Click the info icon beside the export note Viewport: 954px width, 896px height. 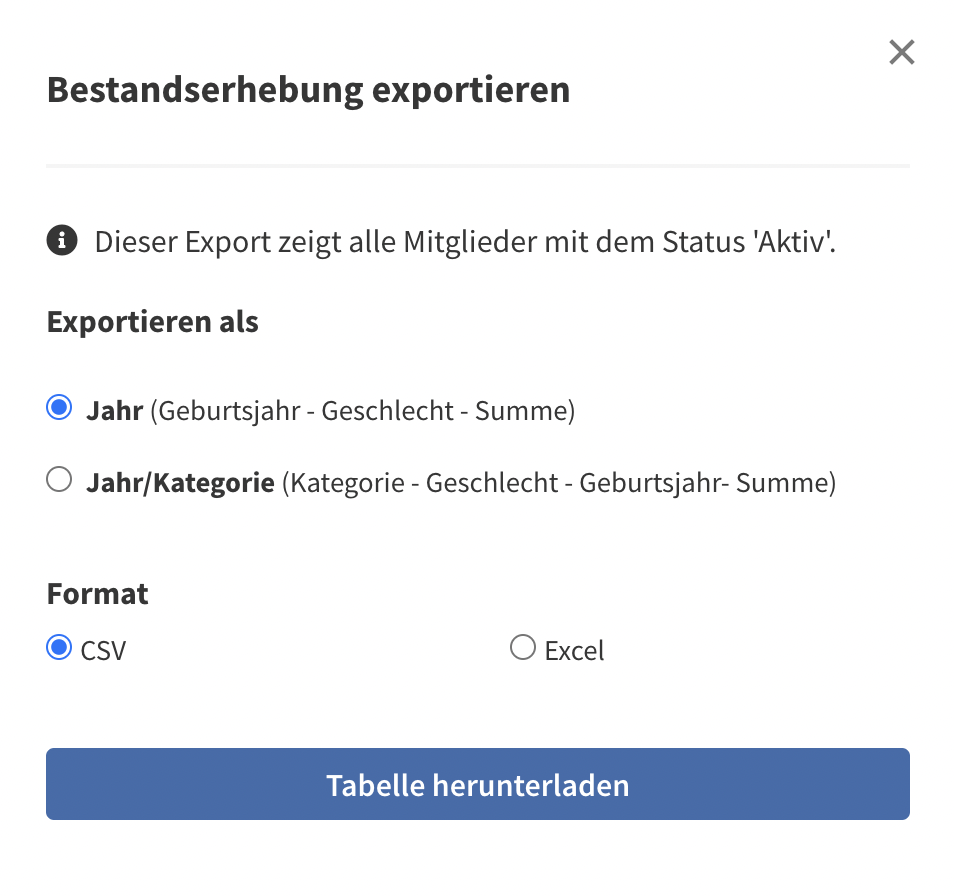pos(61,240)
